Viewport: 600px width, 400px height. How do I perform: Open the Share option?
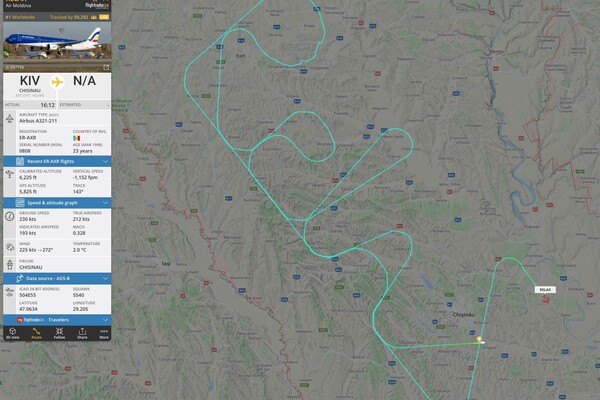pos(82,333)
